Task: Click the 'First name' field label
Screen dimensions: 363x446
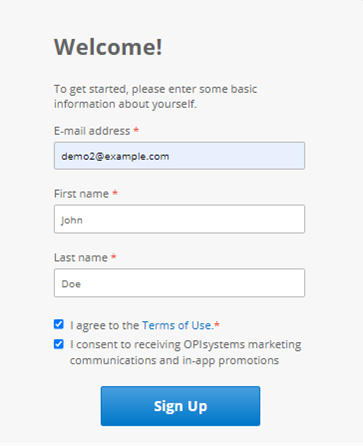Action: point(81,194)
